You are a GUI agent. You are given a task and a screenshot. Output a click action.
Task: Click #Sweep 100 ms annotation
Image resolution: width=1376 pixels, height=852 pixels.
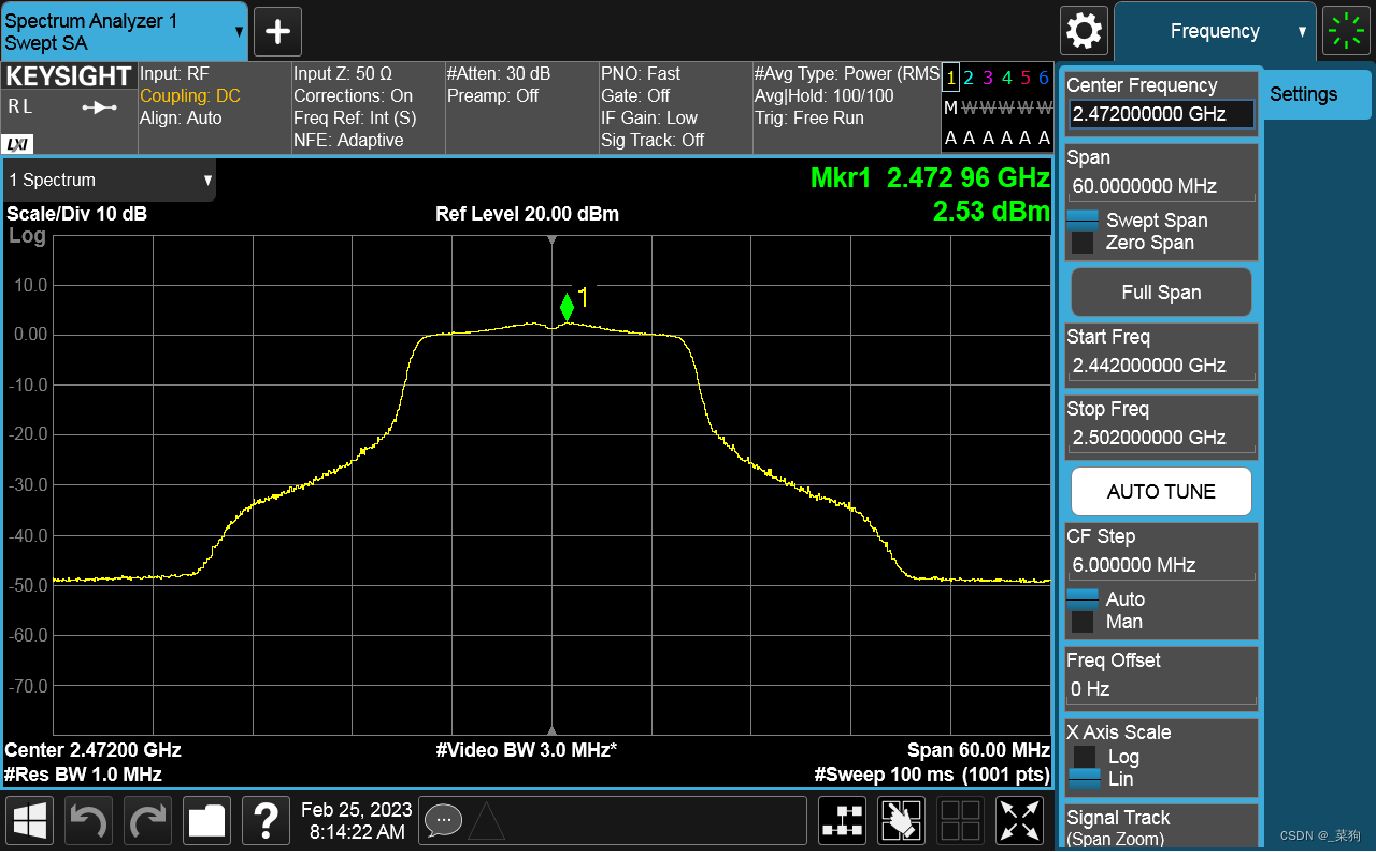pyautogui.click(x=932, y=774)
